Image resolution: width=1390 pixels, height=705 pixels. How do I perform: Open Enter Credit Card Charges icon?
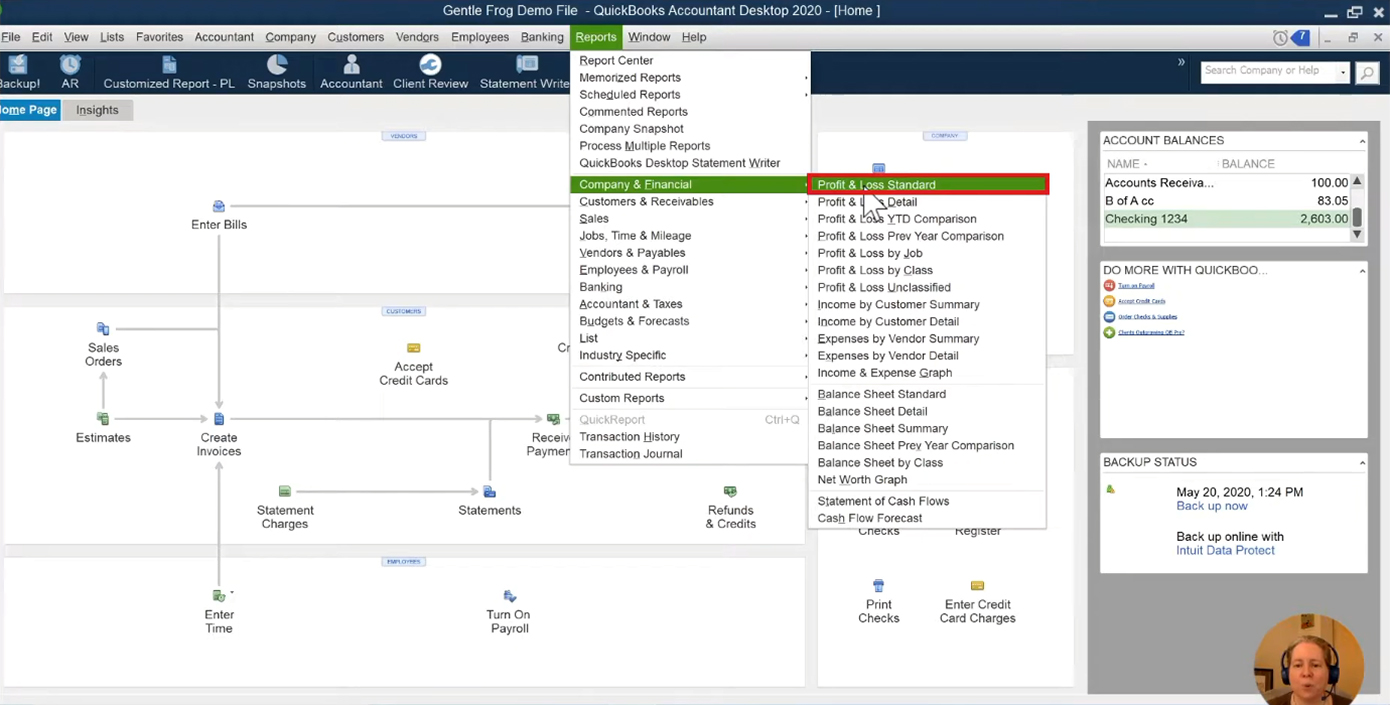(x=977, y=586)
